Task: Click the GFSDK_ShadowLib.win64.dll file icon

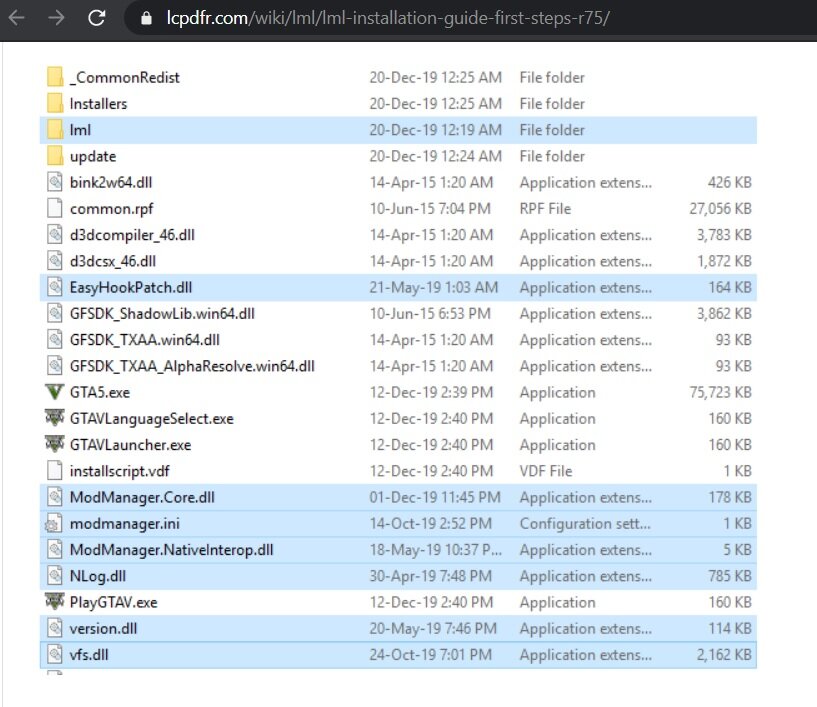Action: [55, 313]
